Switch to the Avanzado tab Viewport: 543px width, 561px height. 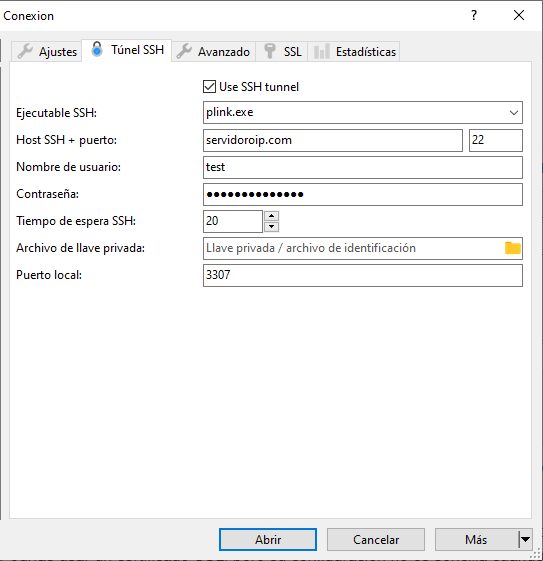click(214, 52)
